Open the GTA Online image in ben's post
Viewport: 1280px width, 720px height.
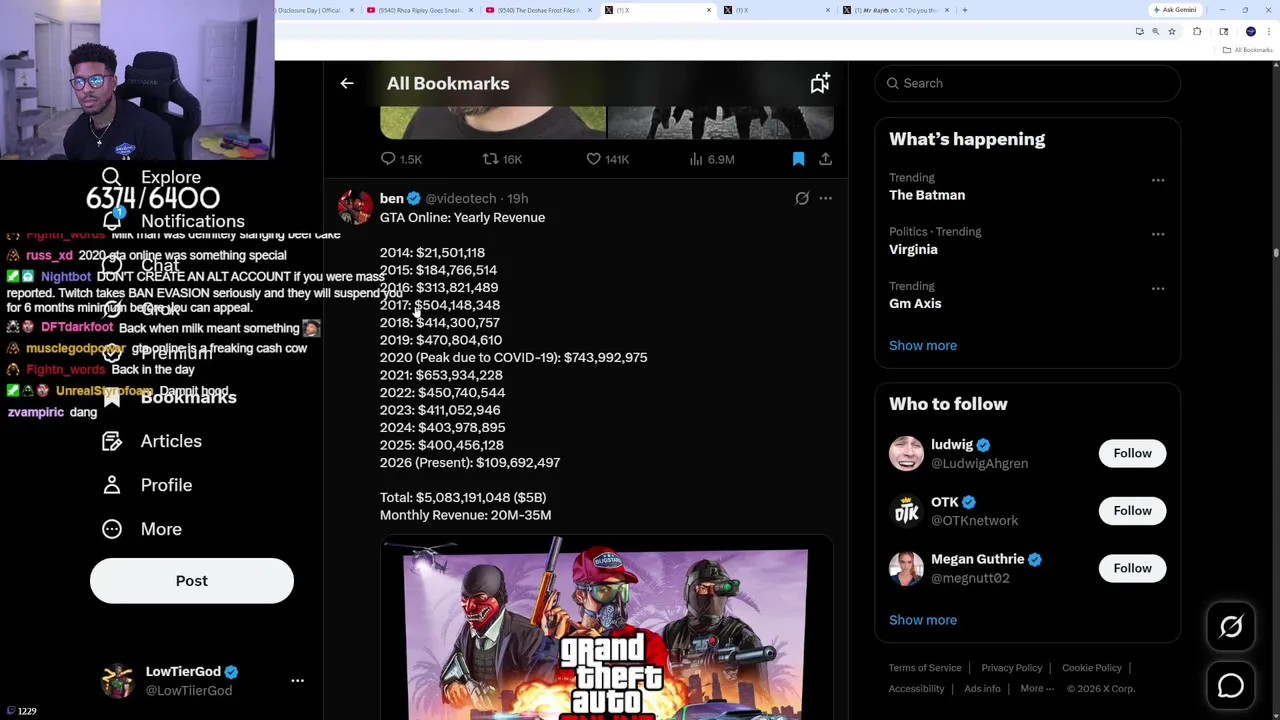(606, 629)
